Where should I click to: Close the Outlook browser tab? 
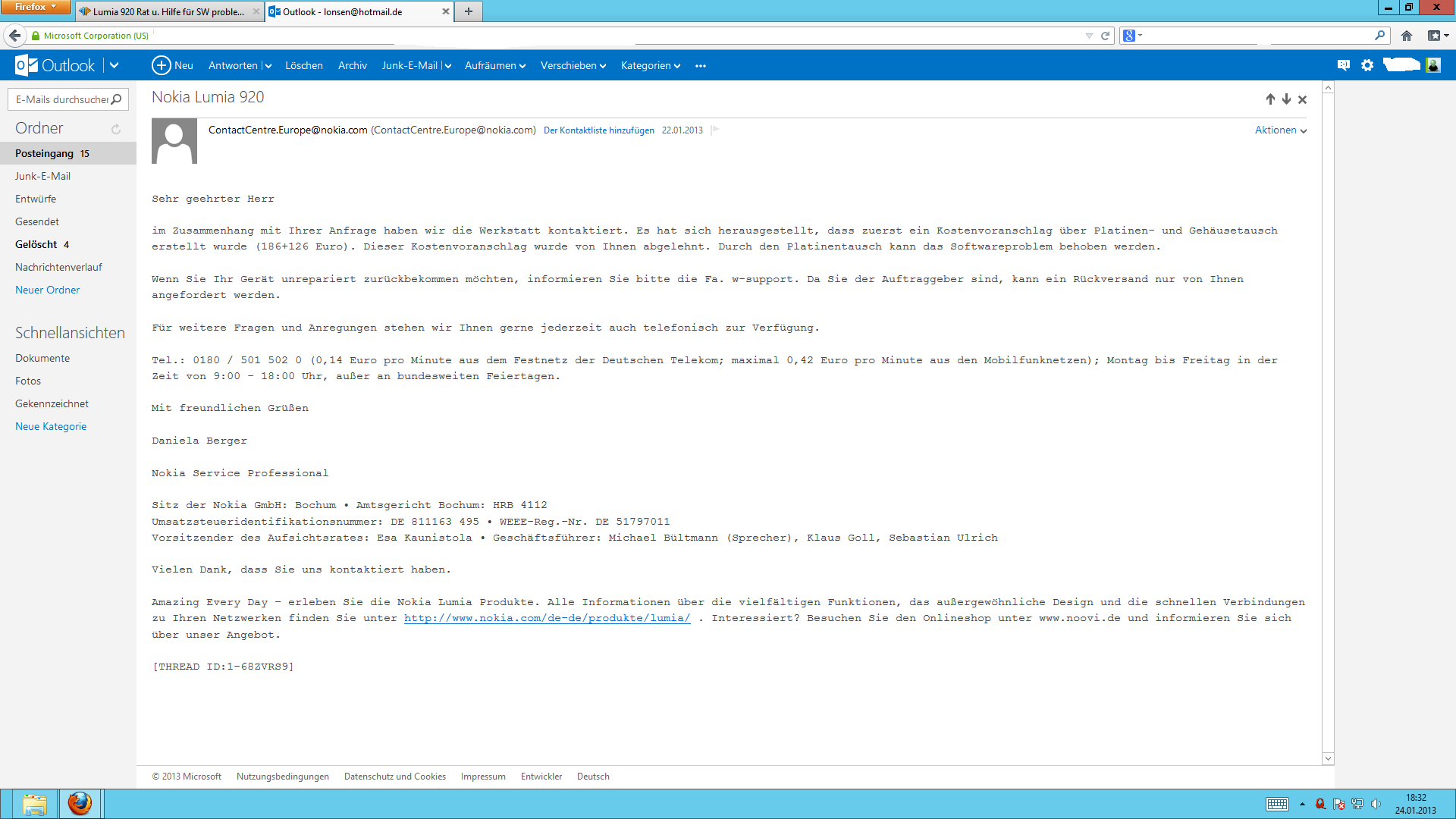445,11
